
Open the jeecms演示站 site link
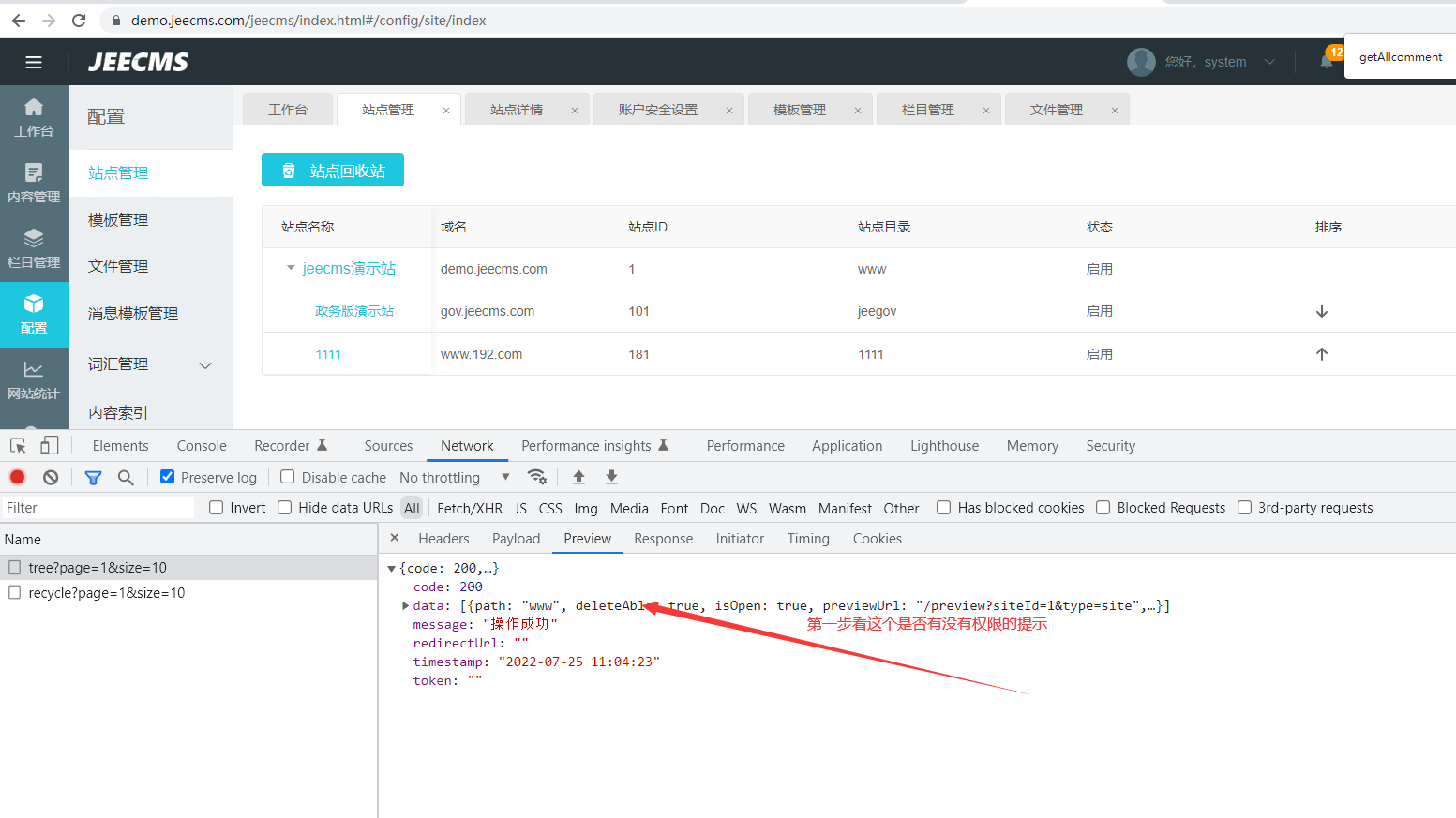(x=349, y=269)
